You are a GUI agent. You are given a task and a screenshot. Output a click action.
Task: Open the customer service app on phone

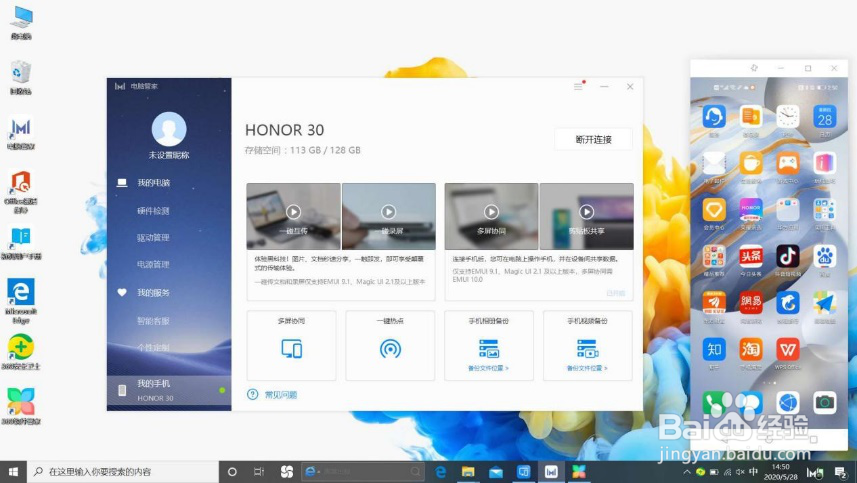tap(714, 116)
